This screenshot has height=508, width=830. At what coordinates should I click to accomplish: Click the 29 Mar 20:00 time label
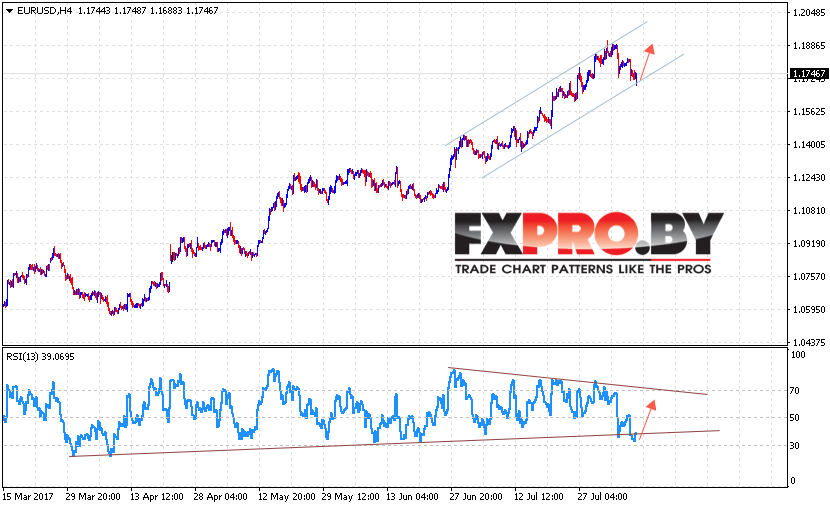pos(93,497)
